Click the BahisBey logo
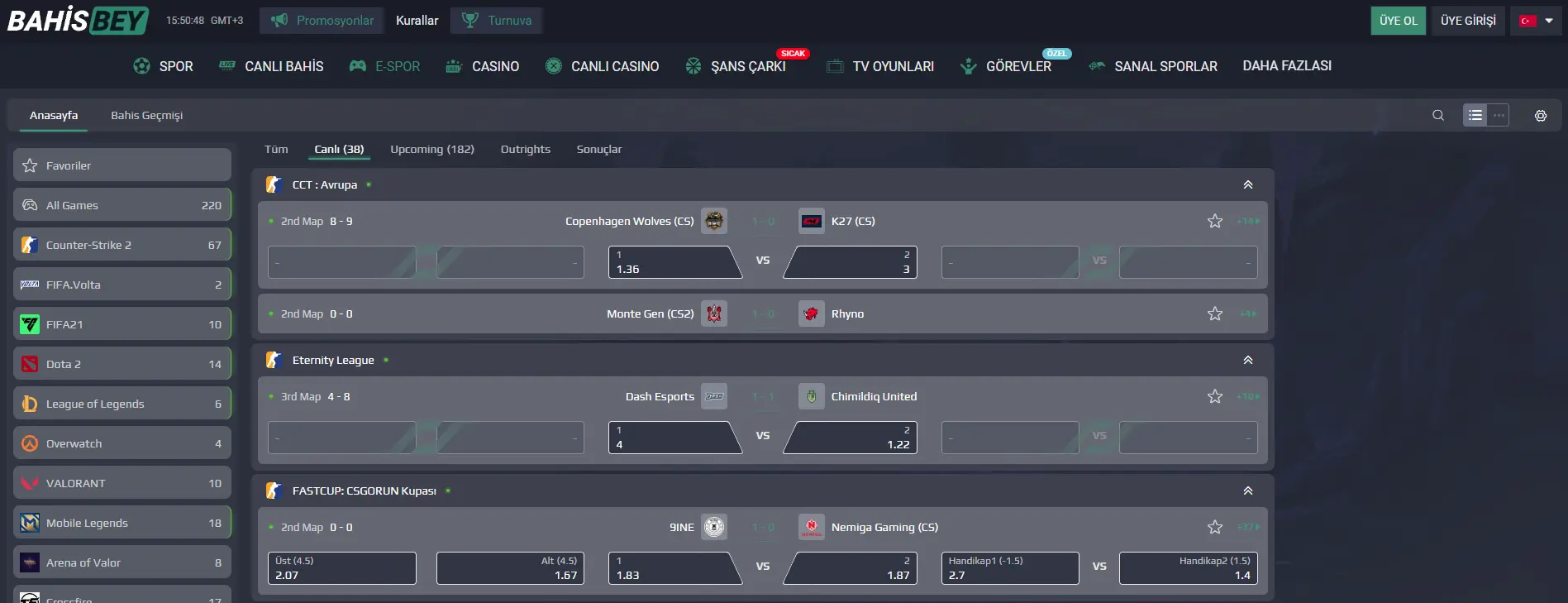 (78, 20)
